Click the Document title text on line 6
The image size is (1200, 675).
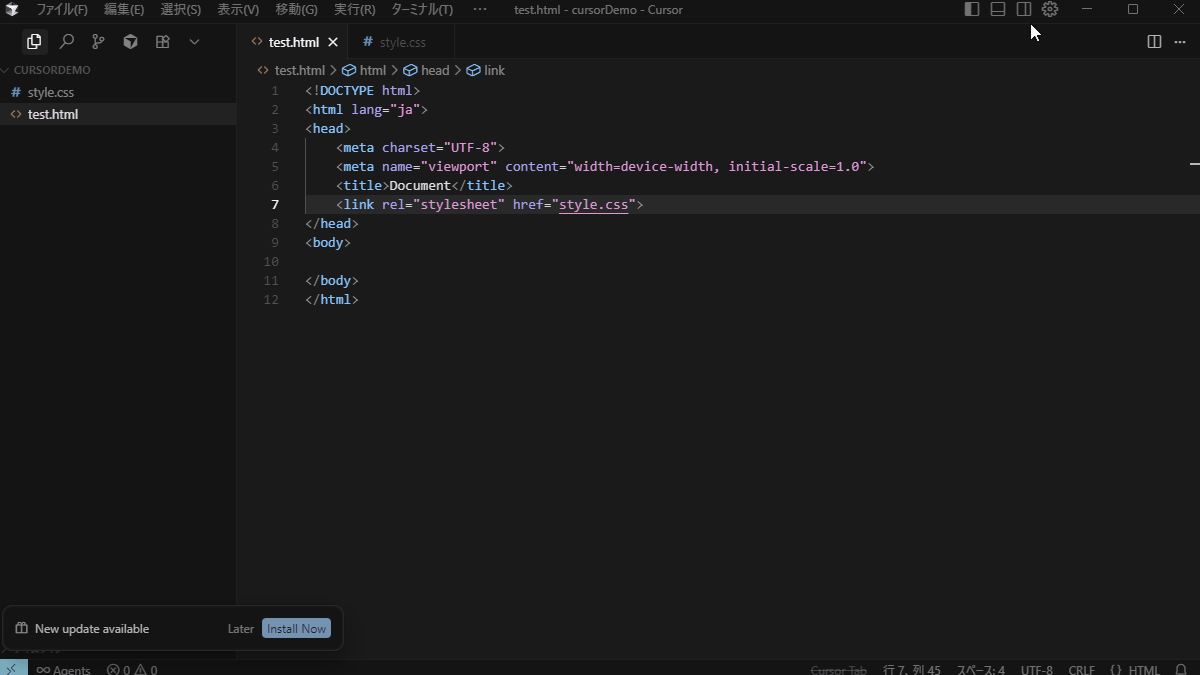pyautogui.click(x=420, y=186)
